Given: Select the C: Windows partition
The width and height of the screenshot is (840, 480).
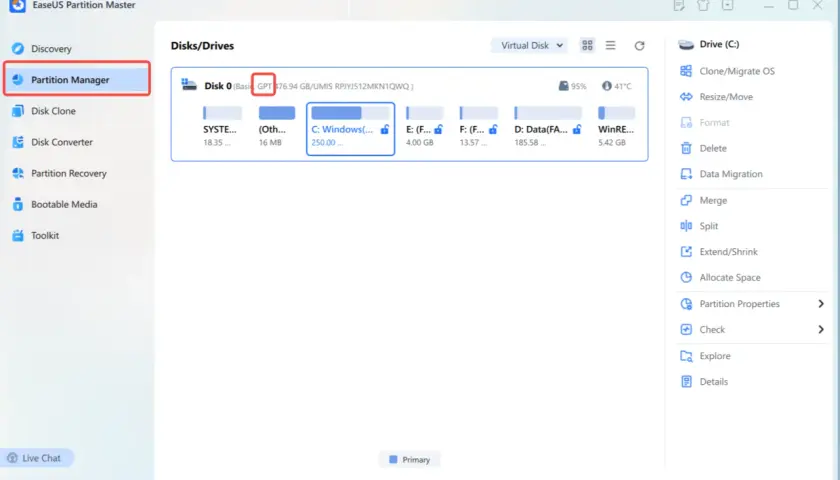Looking at the screenshot, I should point(350,129).
